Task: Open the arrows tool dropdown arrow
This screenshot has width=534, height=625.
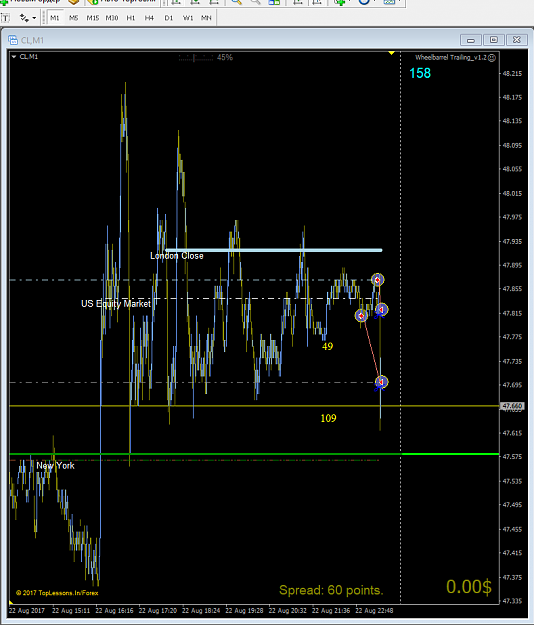Action: click(x=34, y=18)
